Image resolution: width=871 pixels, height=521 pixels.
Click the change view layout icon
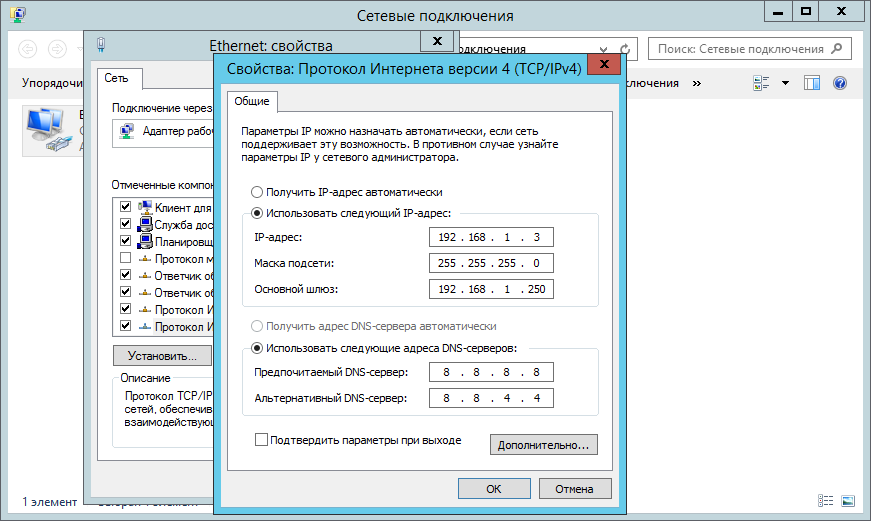click(762, 83)
